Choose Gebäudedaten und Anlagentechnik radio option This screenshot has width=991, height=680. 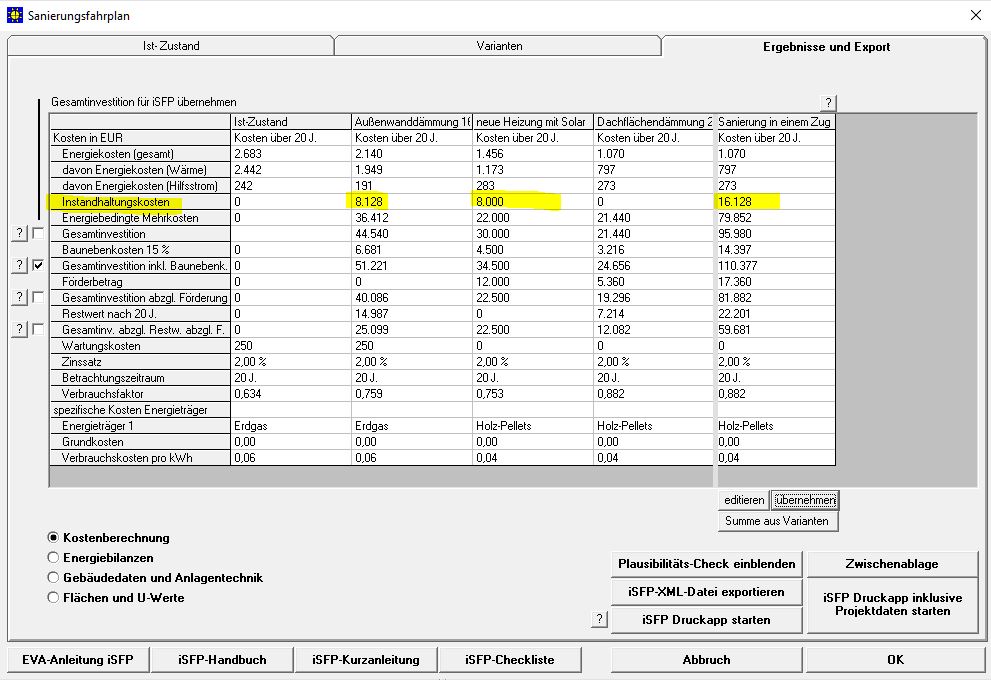54,578
